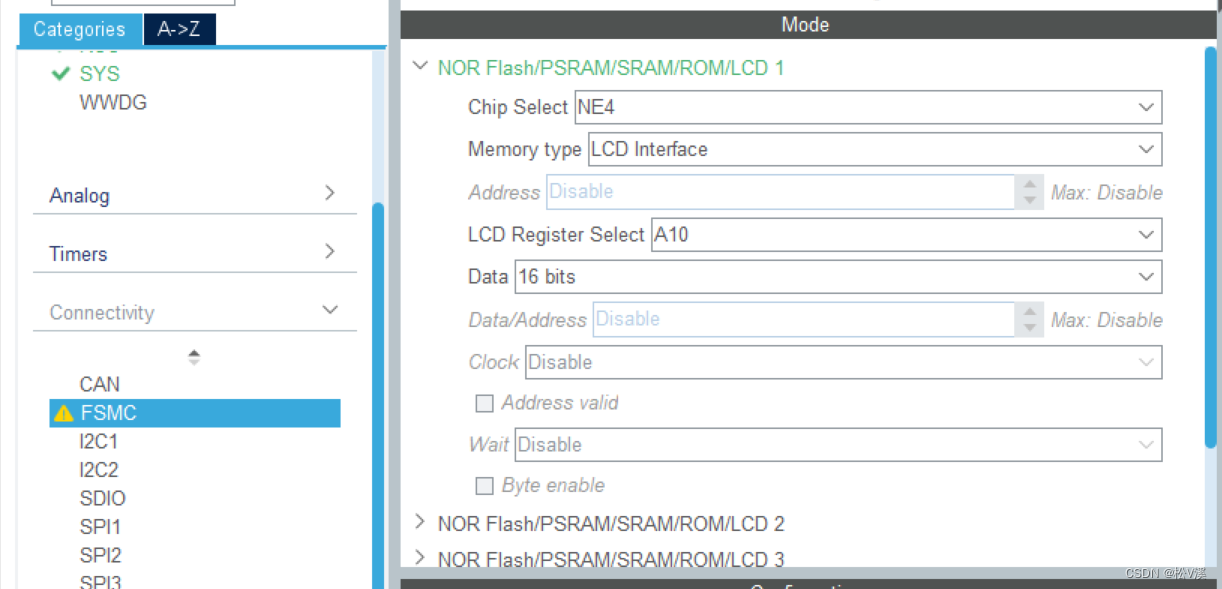Image resolution: width=1222 pixels, height=589 pixels.
Task: Enable the Address valid checkbox
Action: [485, 403]
